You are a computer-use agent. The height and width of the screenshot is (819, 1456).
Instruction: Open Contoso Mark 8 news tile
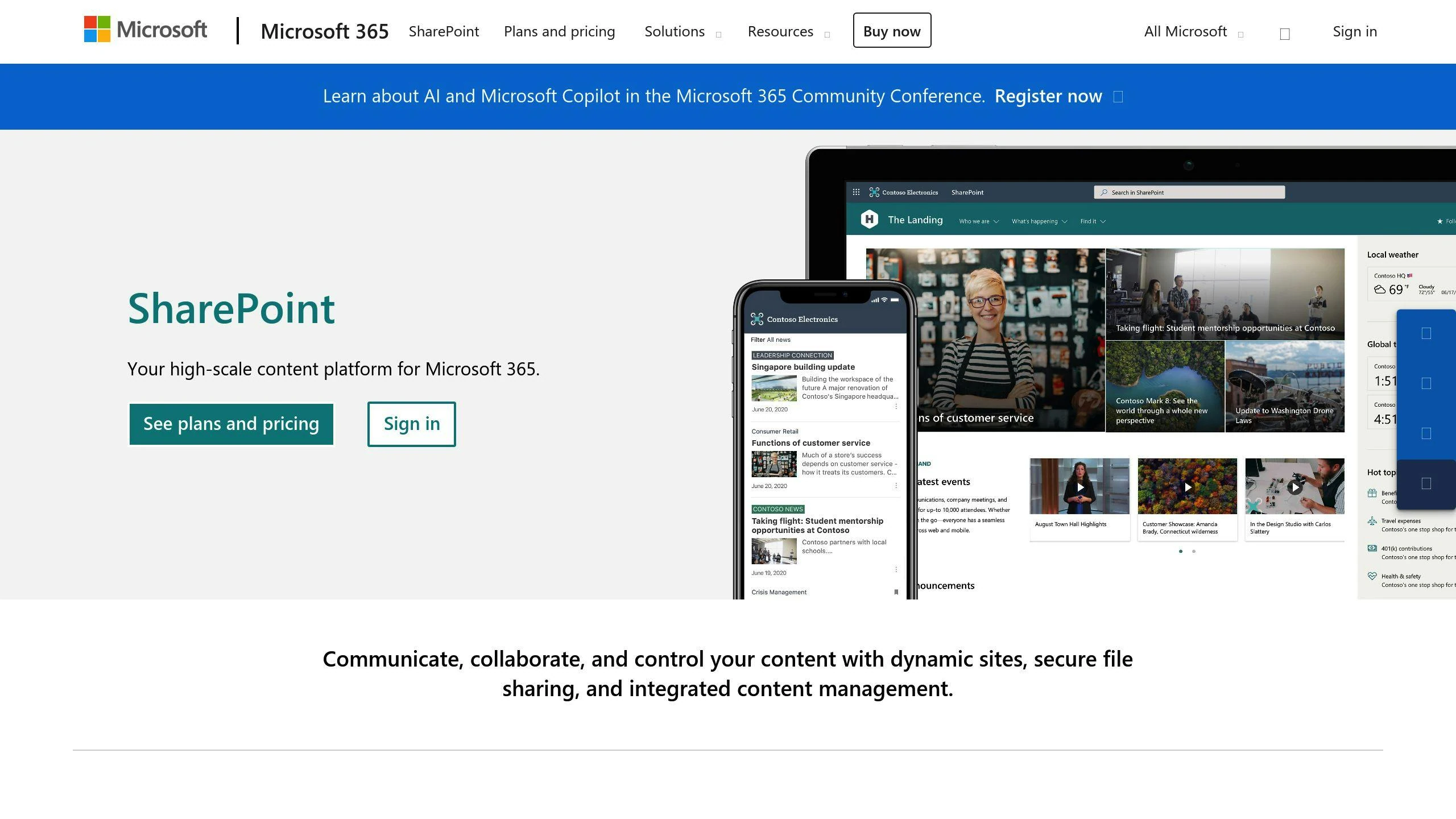(x=1165, y=387)
